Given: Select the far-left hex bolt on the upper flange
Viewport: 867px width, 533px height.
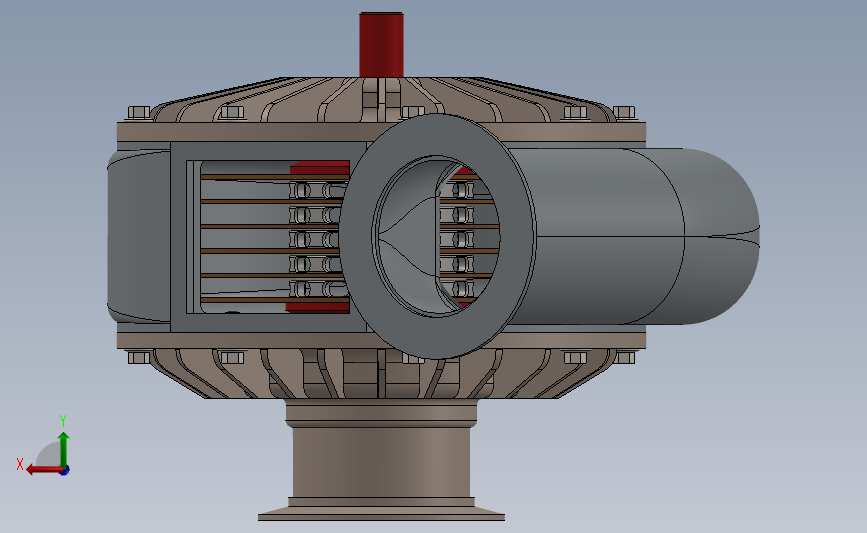Looking at the screenshot, I should (139, 113).
